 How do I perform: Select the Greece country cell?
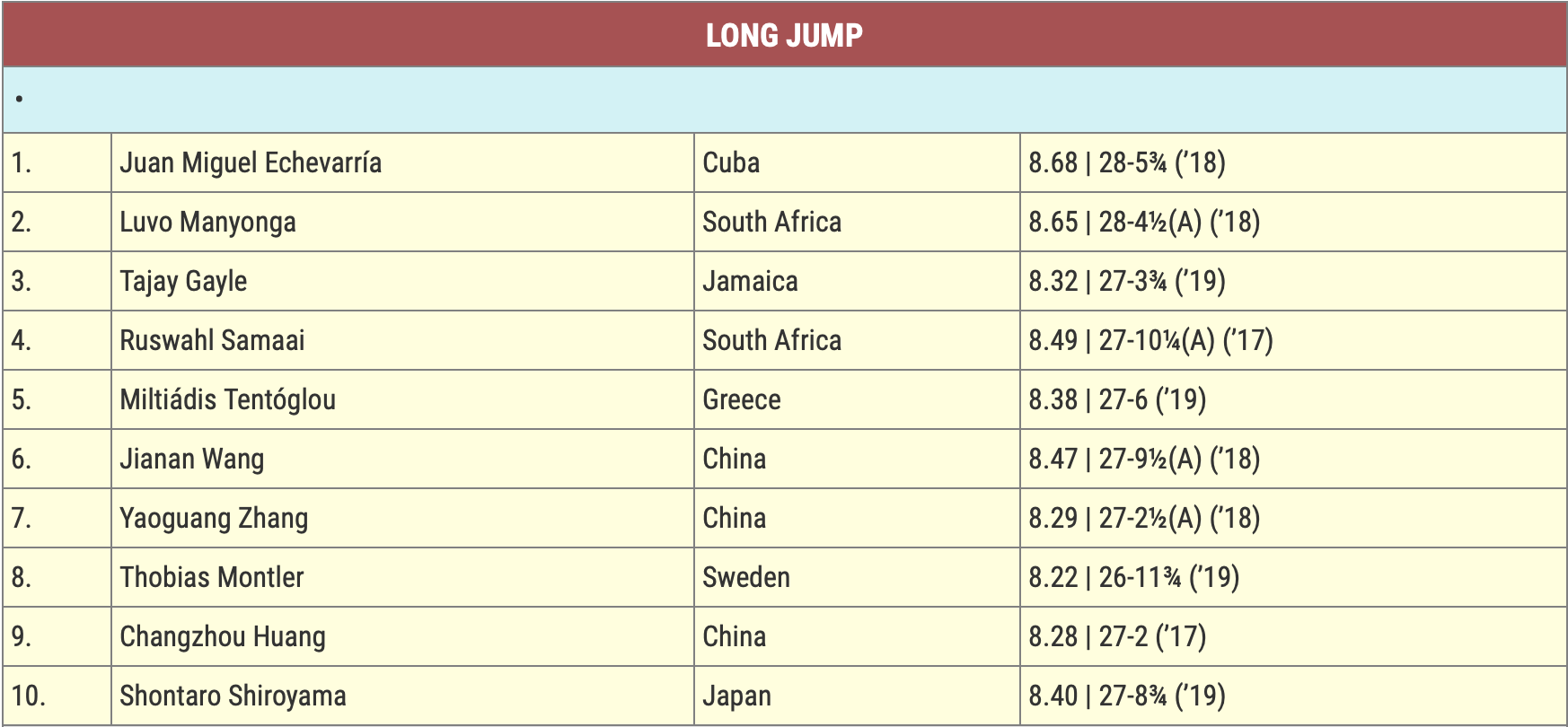pos(742,399)
